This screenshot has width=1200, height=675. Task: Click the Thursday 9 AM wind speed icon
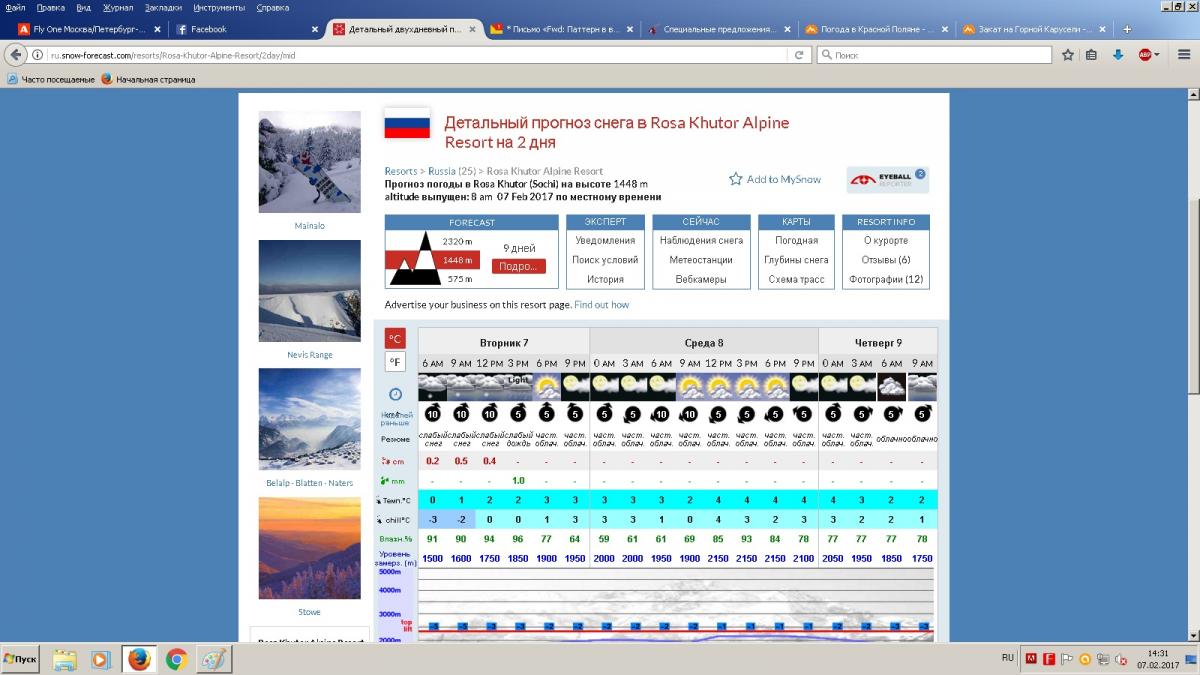click(922, 414)
